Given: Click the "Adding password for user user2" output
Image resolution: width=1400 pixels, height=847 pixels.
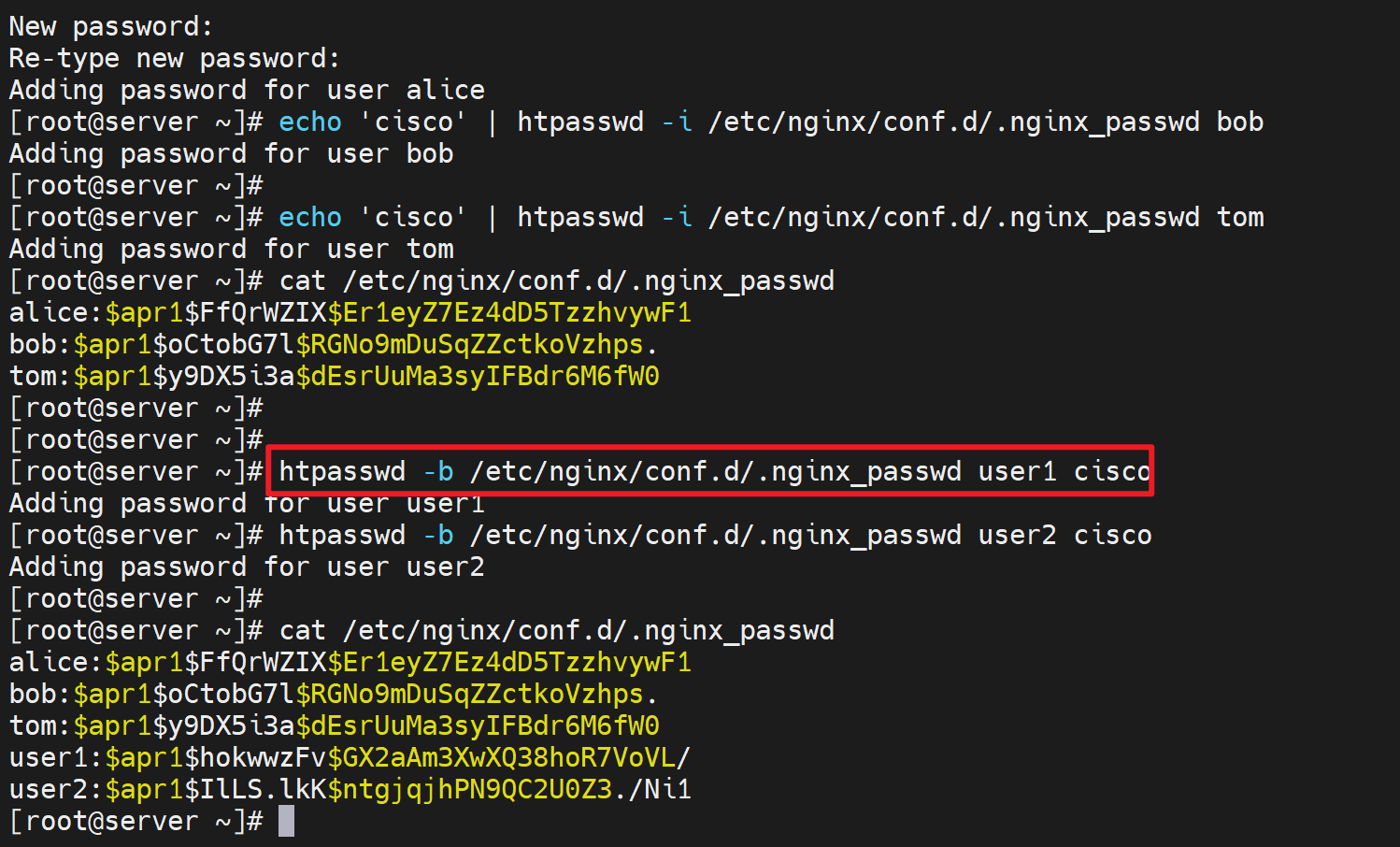Looking at the screenshot, I should point(247,567).
